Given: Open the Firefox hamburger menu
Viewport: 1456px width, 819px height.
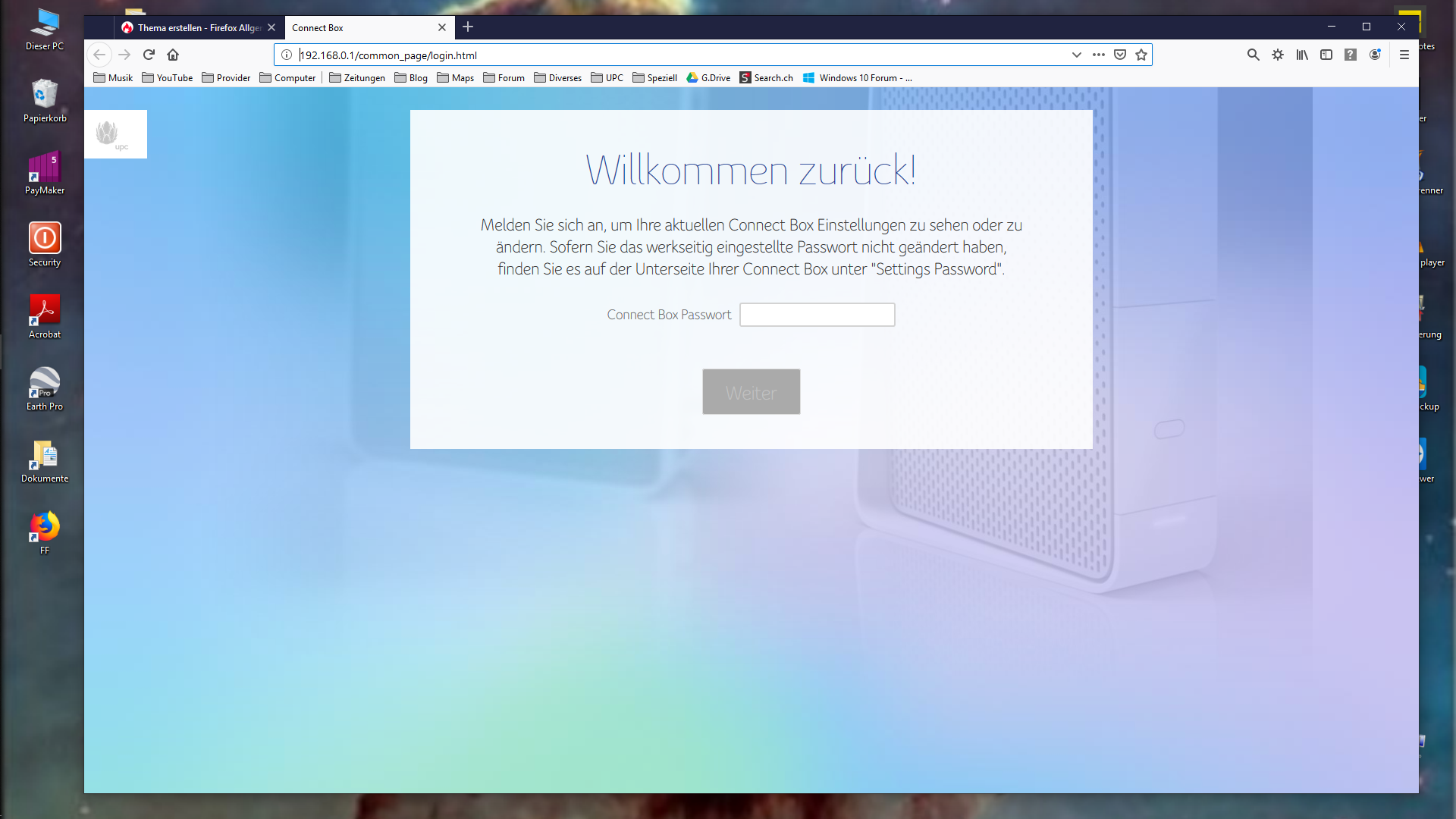Looking at the screenshot, I should point(1404,55).
